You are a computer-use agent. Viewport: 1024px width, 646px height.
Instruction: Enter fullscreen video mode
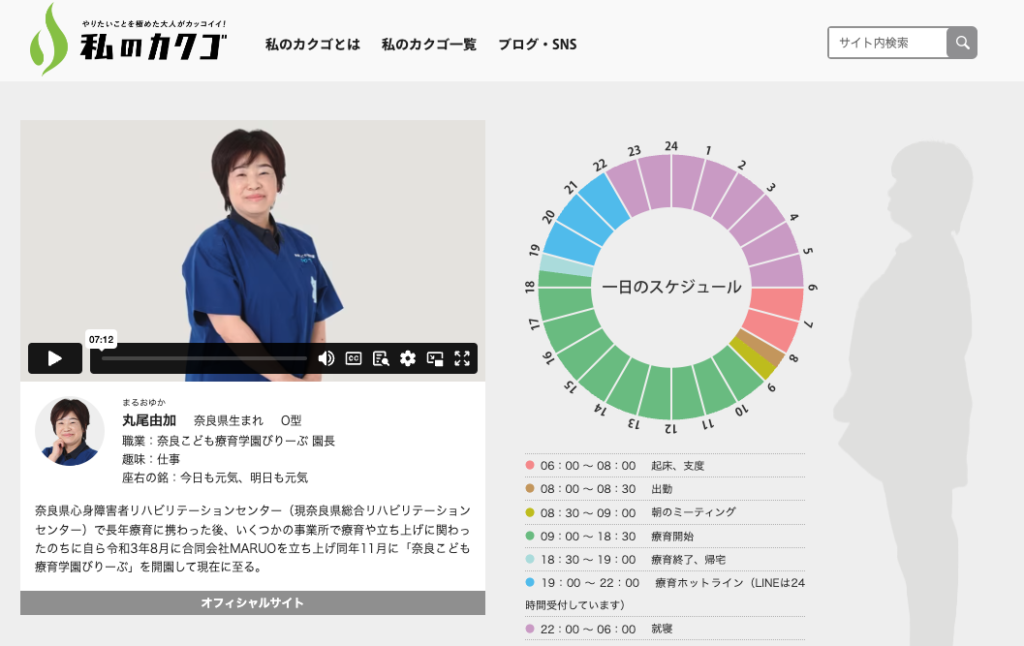click(462, 358)
